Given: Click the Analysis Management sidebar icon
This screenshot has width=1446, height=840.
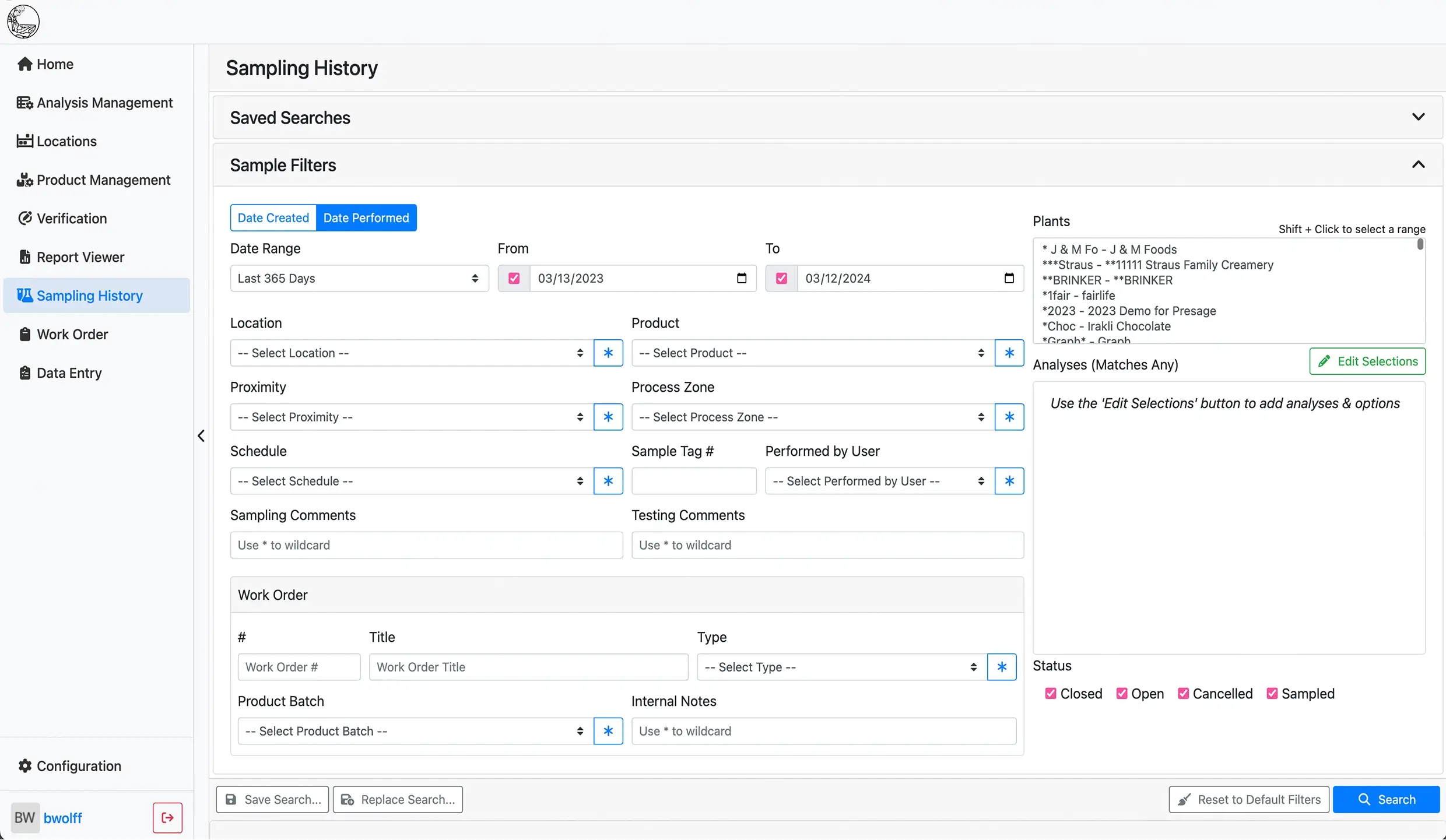Looking at the screenshot, I should [x=24, y=103].
